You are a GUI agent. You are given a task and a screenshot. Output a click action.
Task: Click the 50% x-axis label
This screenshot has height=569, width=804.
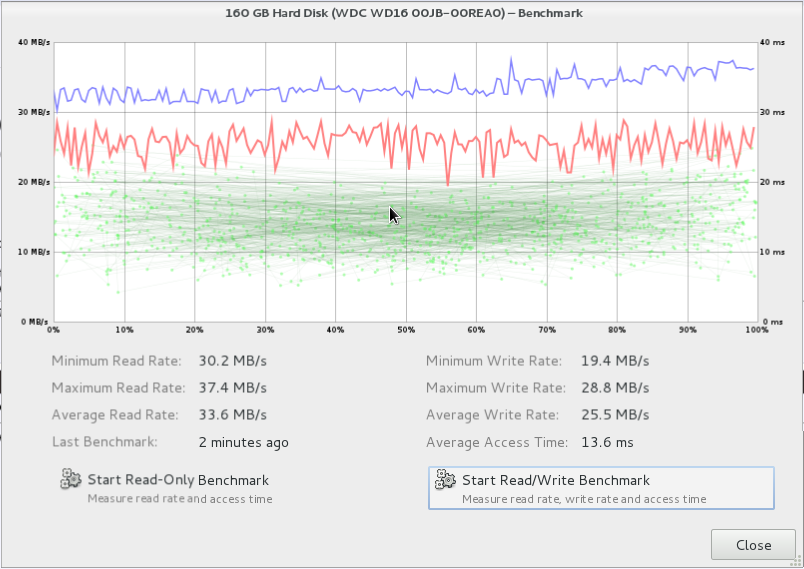[406, 330]
